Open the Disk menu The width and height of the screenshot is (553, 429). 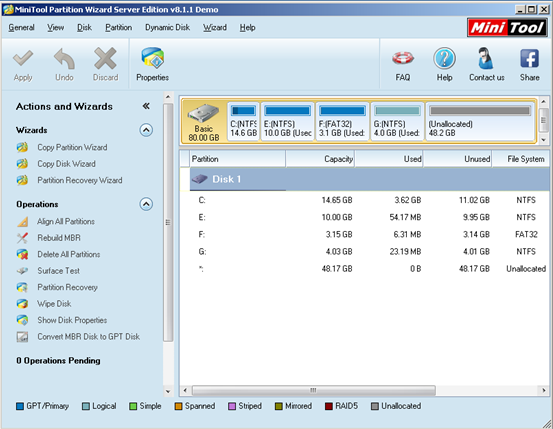(84, 28)
